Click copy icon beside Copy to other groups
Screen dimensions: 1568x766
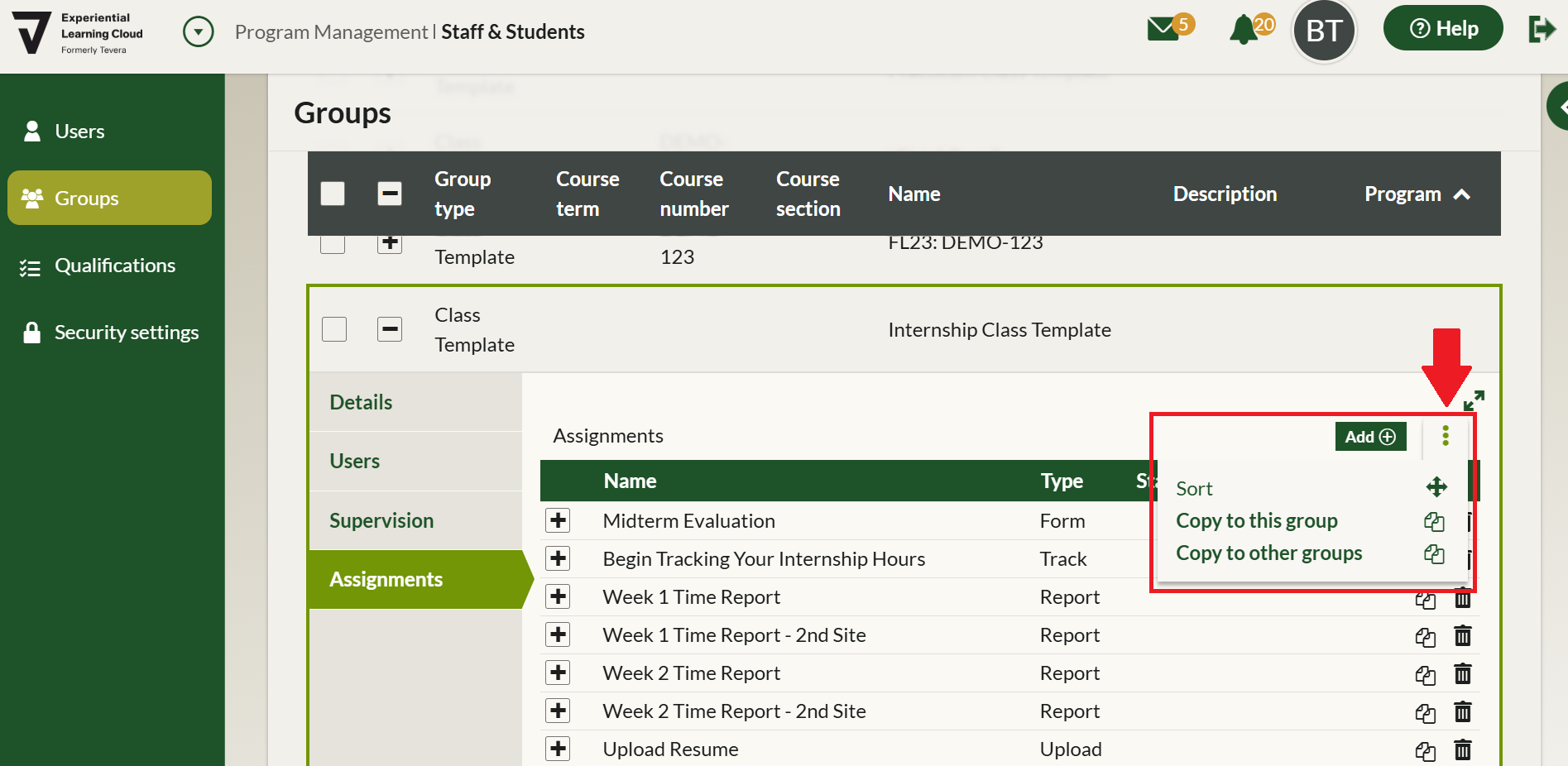coord(1434,554)
